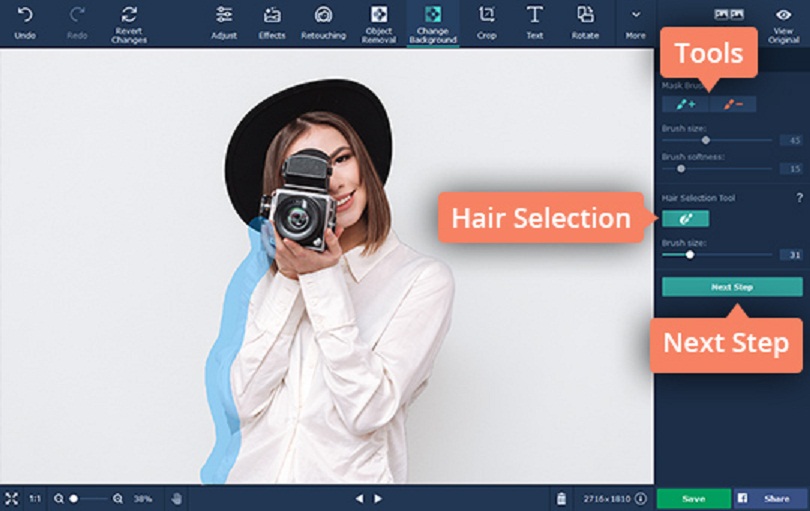This screenshot has width=810, height=511.
Task: Activate the Hair Selection Tool brush button
Action: 685,218
